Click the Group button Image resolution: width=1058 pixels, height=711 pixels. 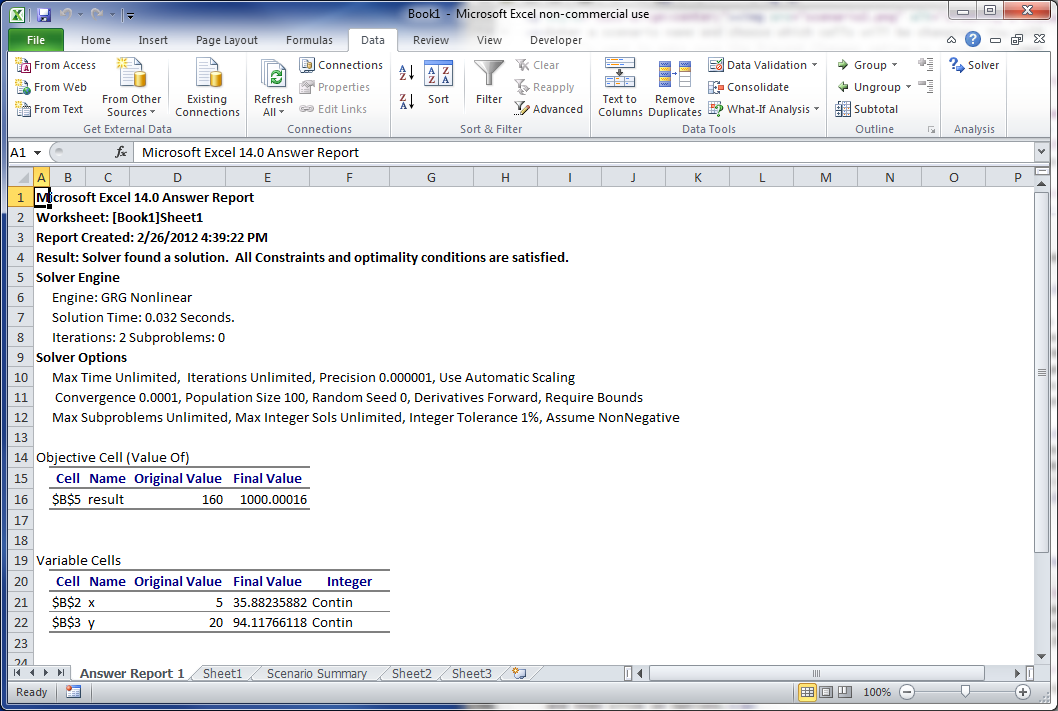tap(862, 65)
